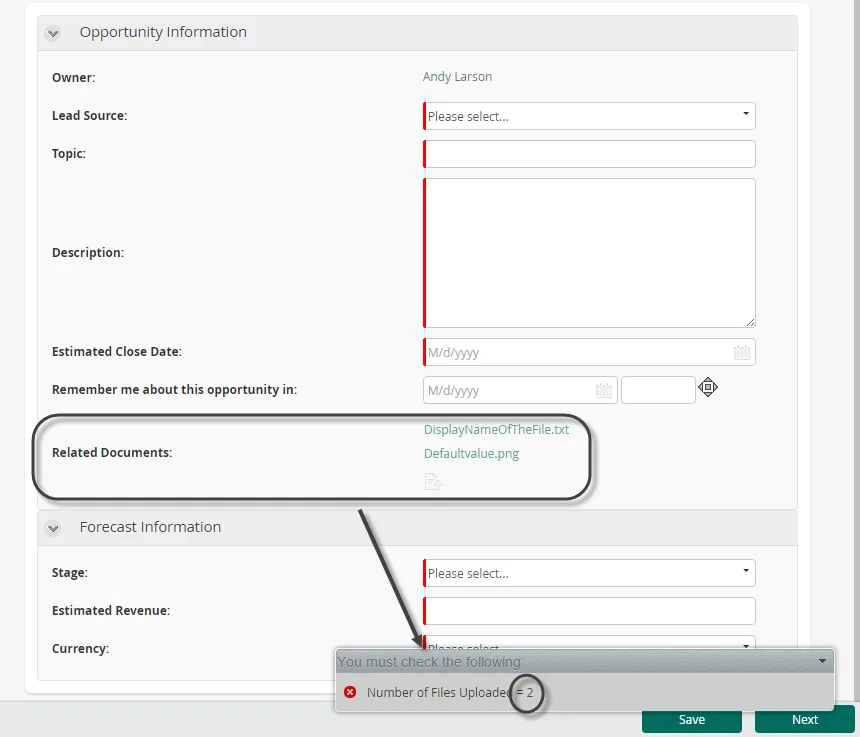Collapse the Opportunity Information section chevron
The image size is (860, 737).
coord(53,33)
